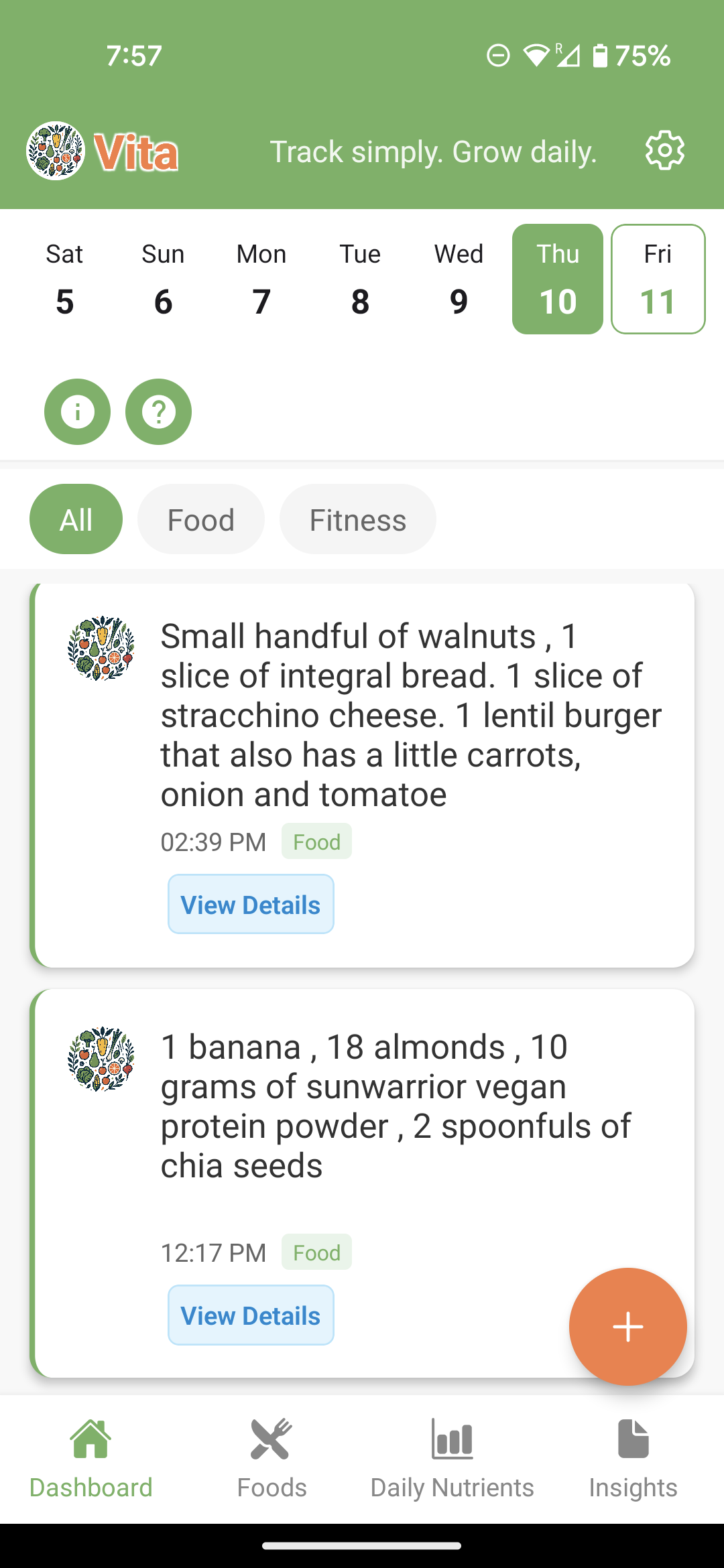
Task: View Details of walnuts lentil burger entry
Action: coord(251,904)
